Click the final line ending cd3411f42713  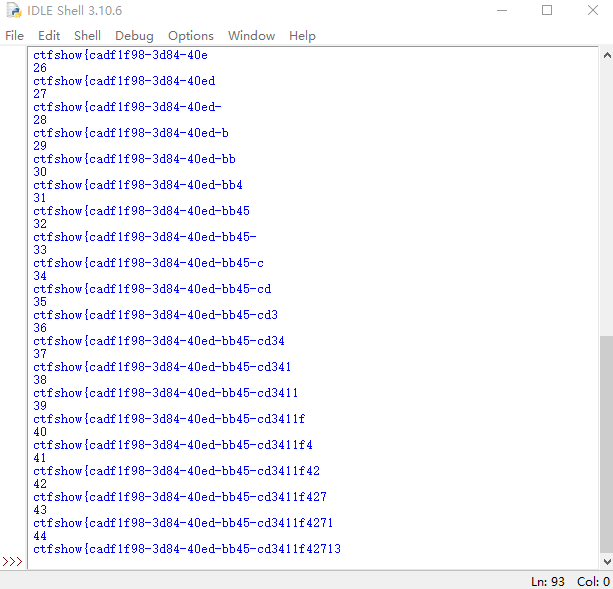click(187, 549)
